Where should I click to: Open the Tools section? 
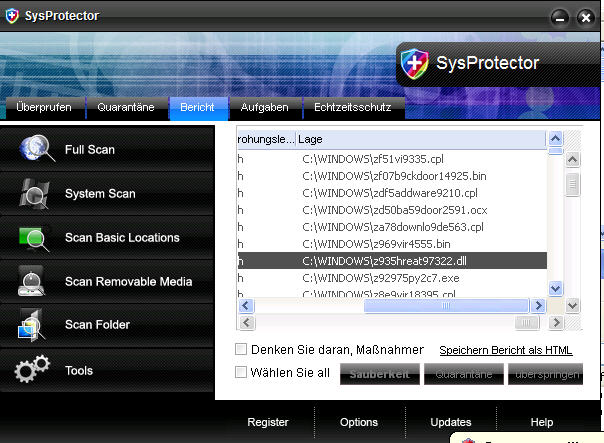click(x=107, y=370)
